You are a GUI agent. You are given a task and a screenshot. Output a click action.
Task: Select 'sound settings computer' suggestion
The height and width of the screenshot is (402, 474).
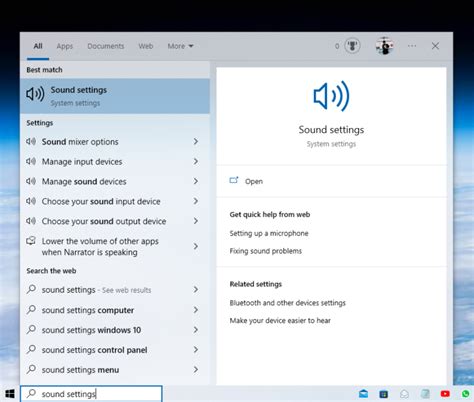click(x=115, y=310)
